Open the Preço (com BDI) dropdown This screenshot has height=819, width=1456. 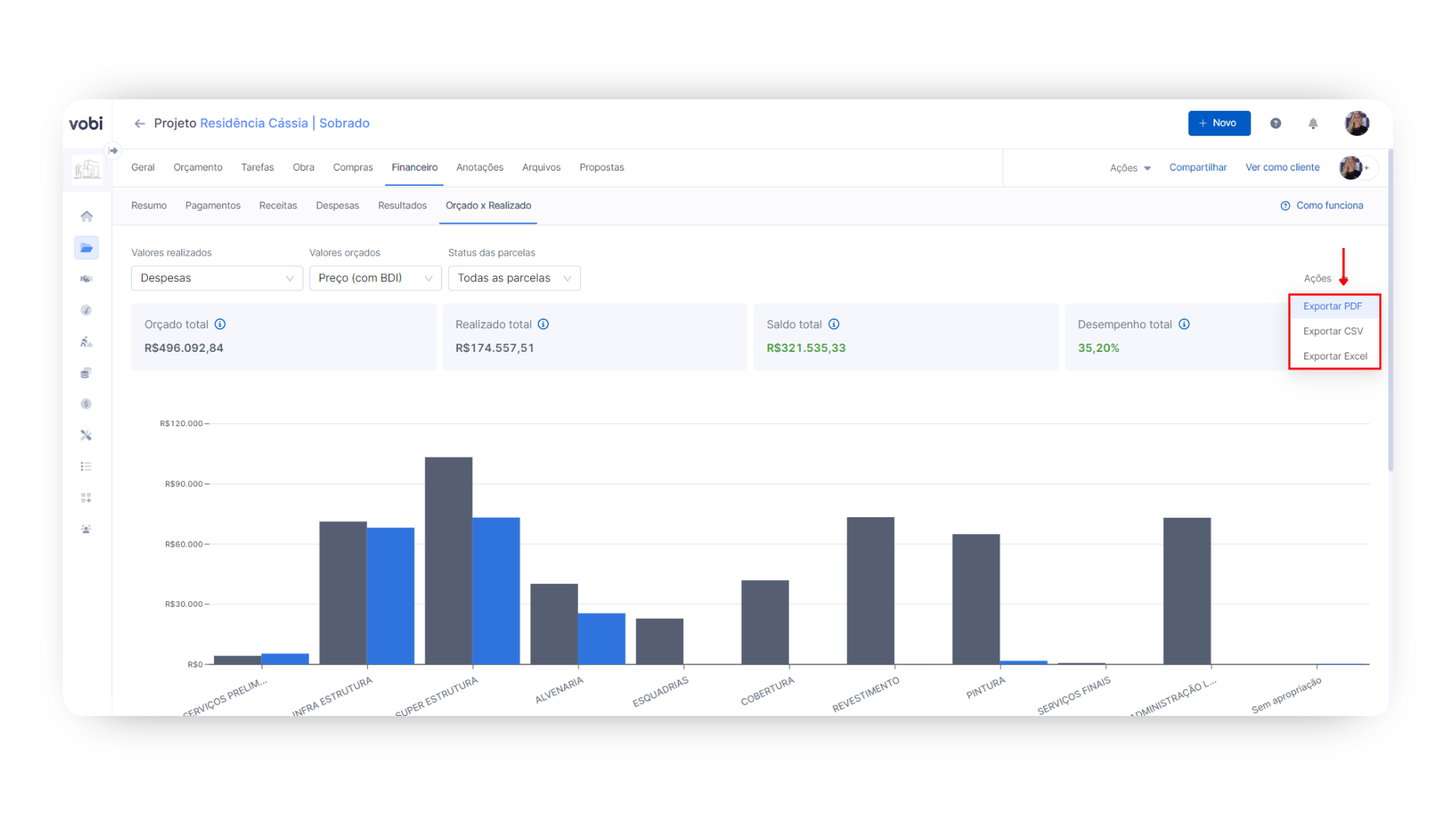[375, 278]
